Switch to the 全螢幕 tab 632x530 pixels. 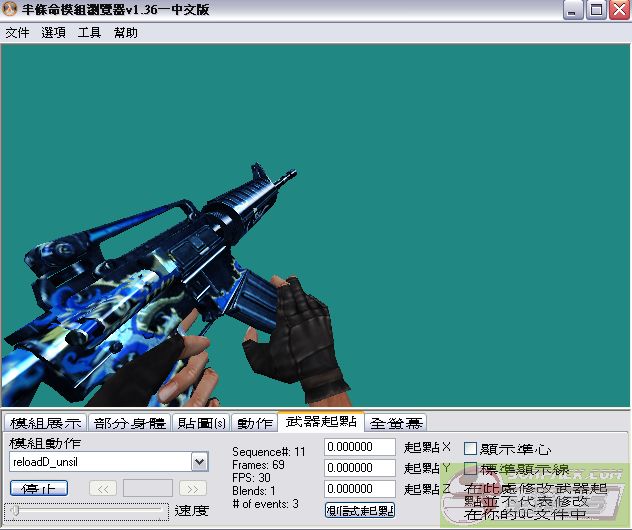[x=395, y=422]
